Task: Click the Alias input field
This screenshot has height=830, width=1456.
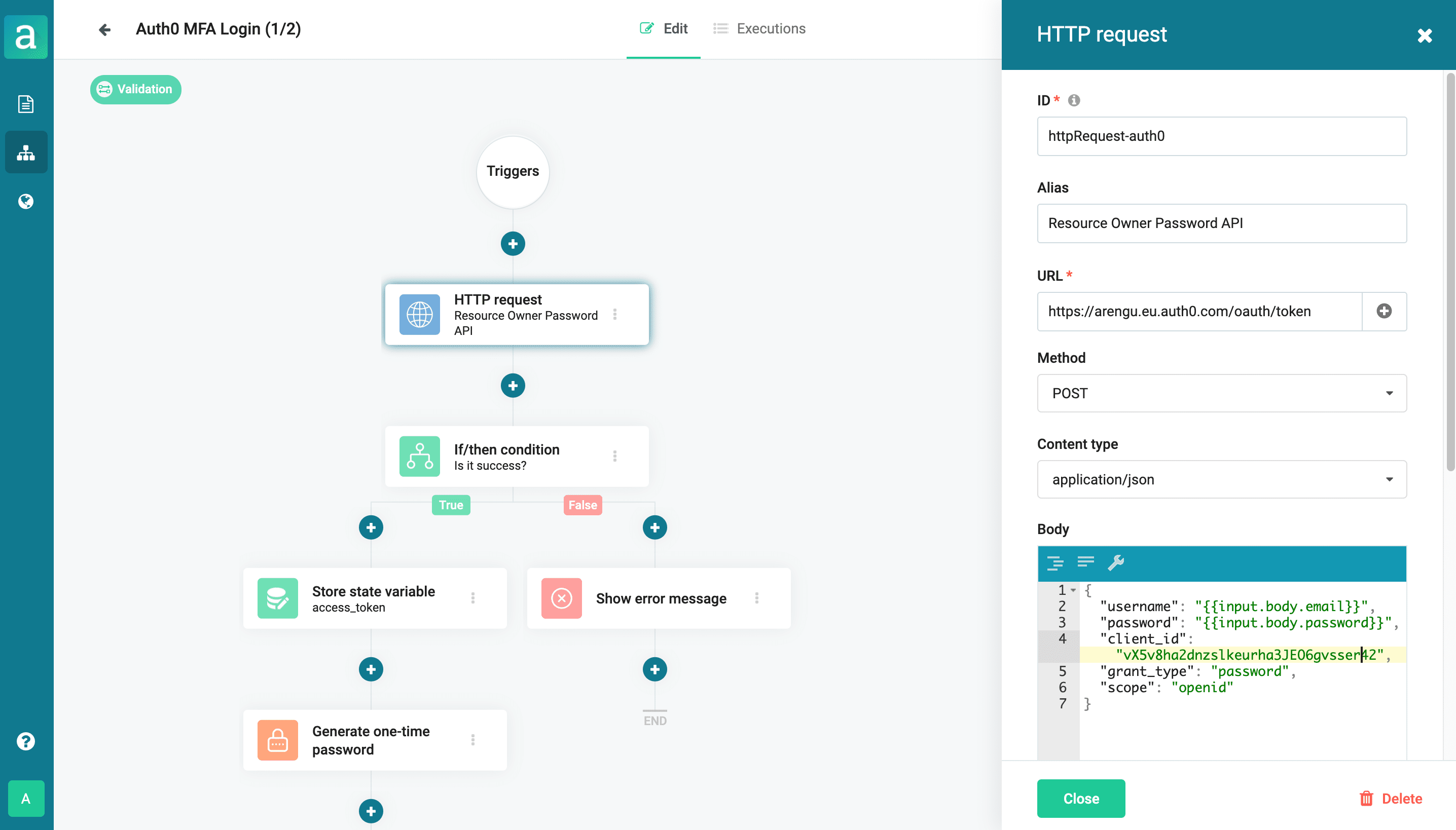Action: [x=1221, y=223]
